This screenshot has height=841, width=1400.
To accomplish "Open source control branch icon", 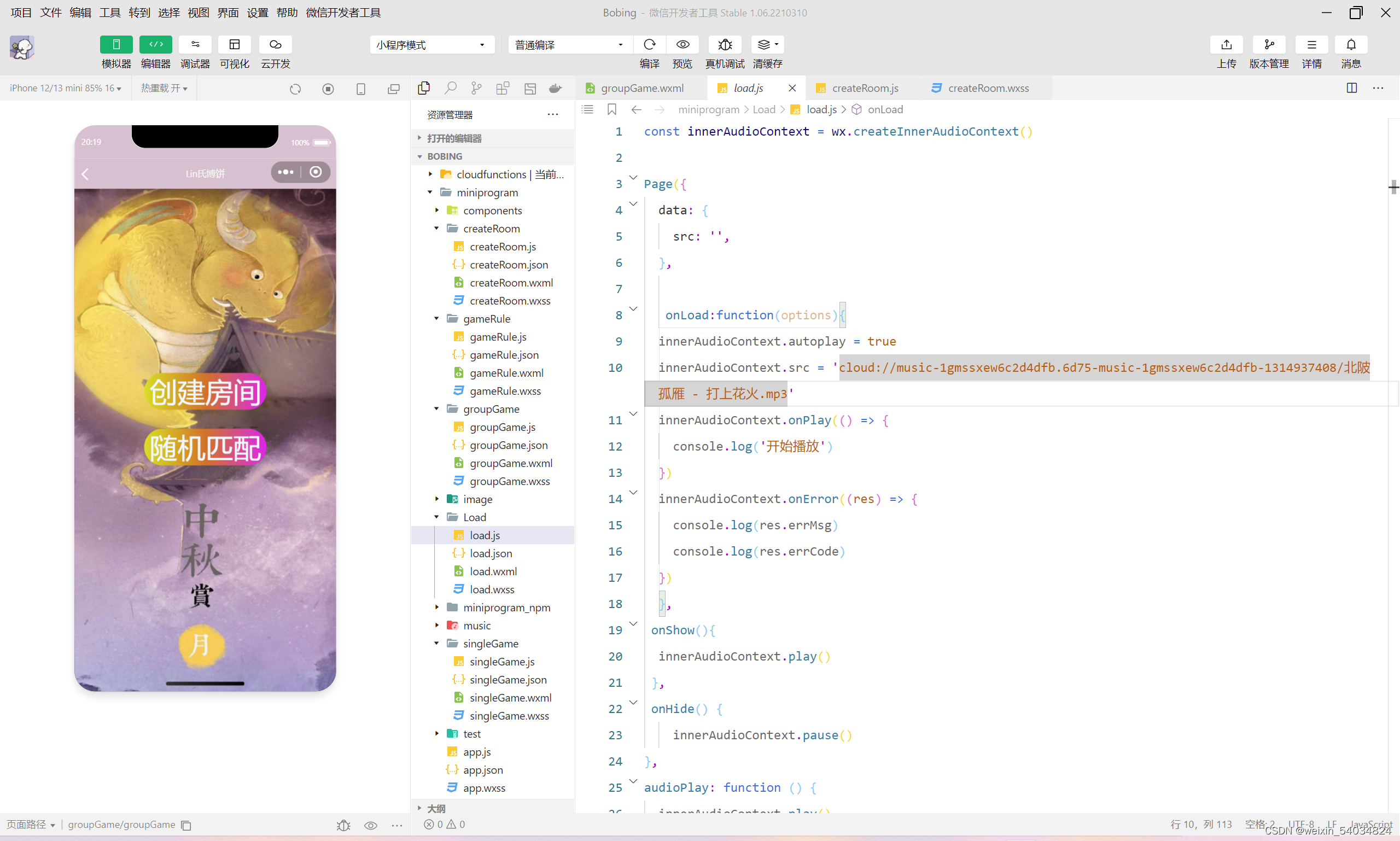I will point(477,88).
